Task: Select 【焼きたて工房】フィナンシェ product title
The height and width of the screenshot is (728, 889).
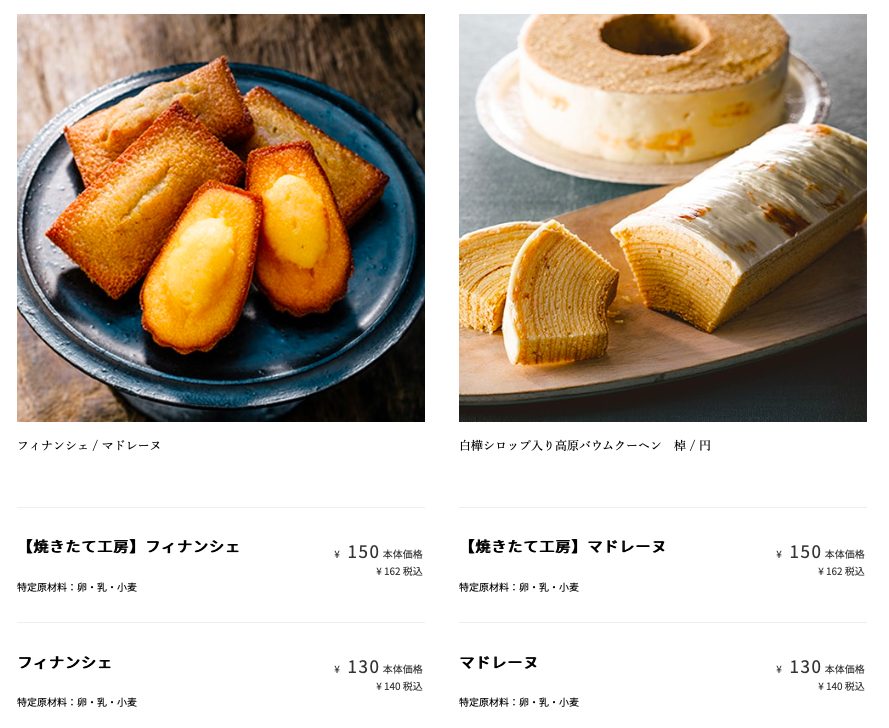Action: tap(129, 547)
